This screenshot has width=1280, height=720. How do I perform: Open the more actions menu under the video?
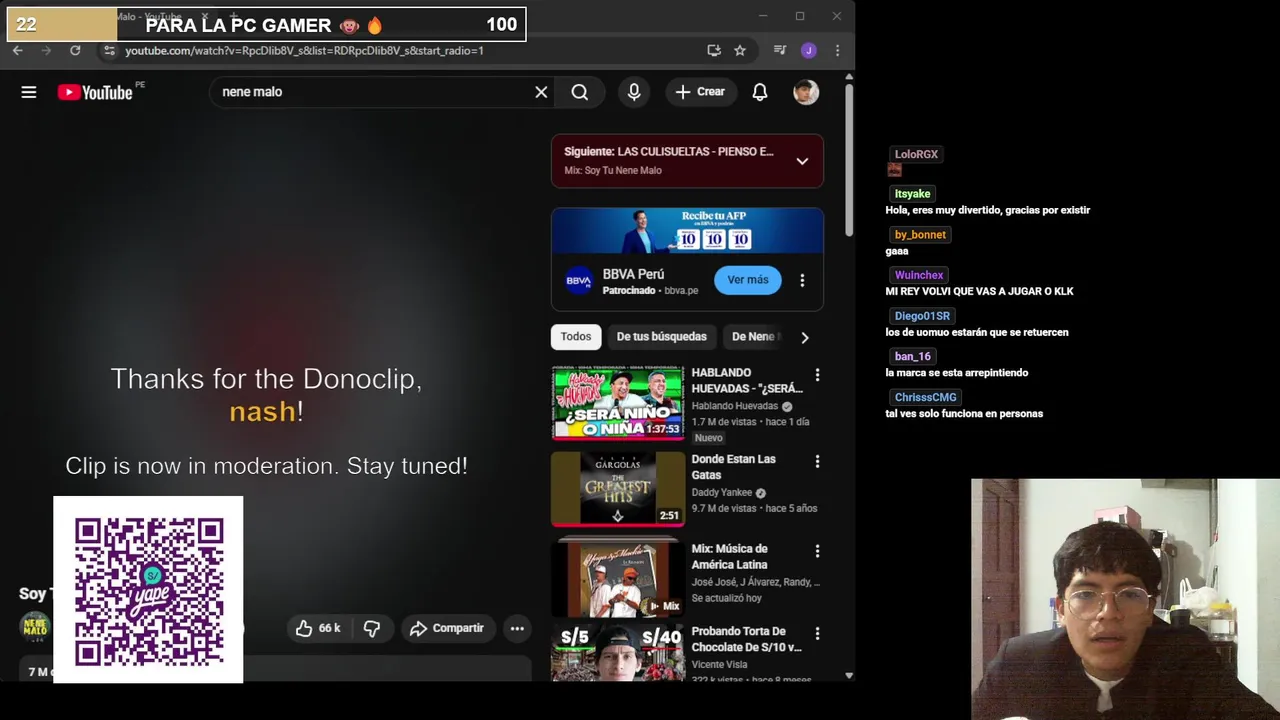[x=517, y=628]
